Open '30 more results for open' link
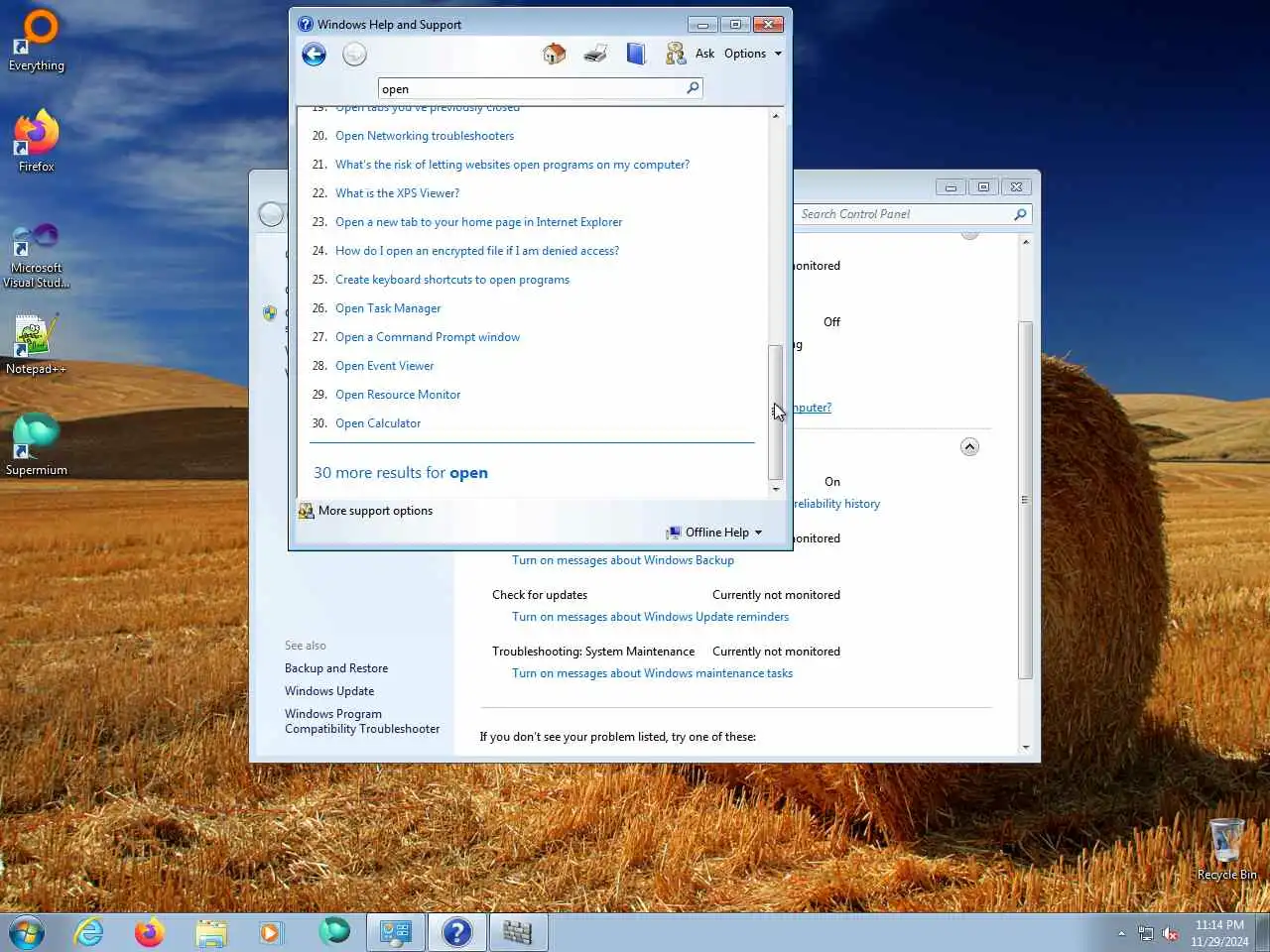1270x952 pixels. 401,473
